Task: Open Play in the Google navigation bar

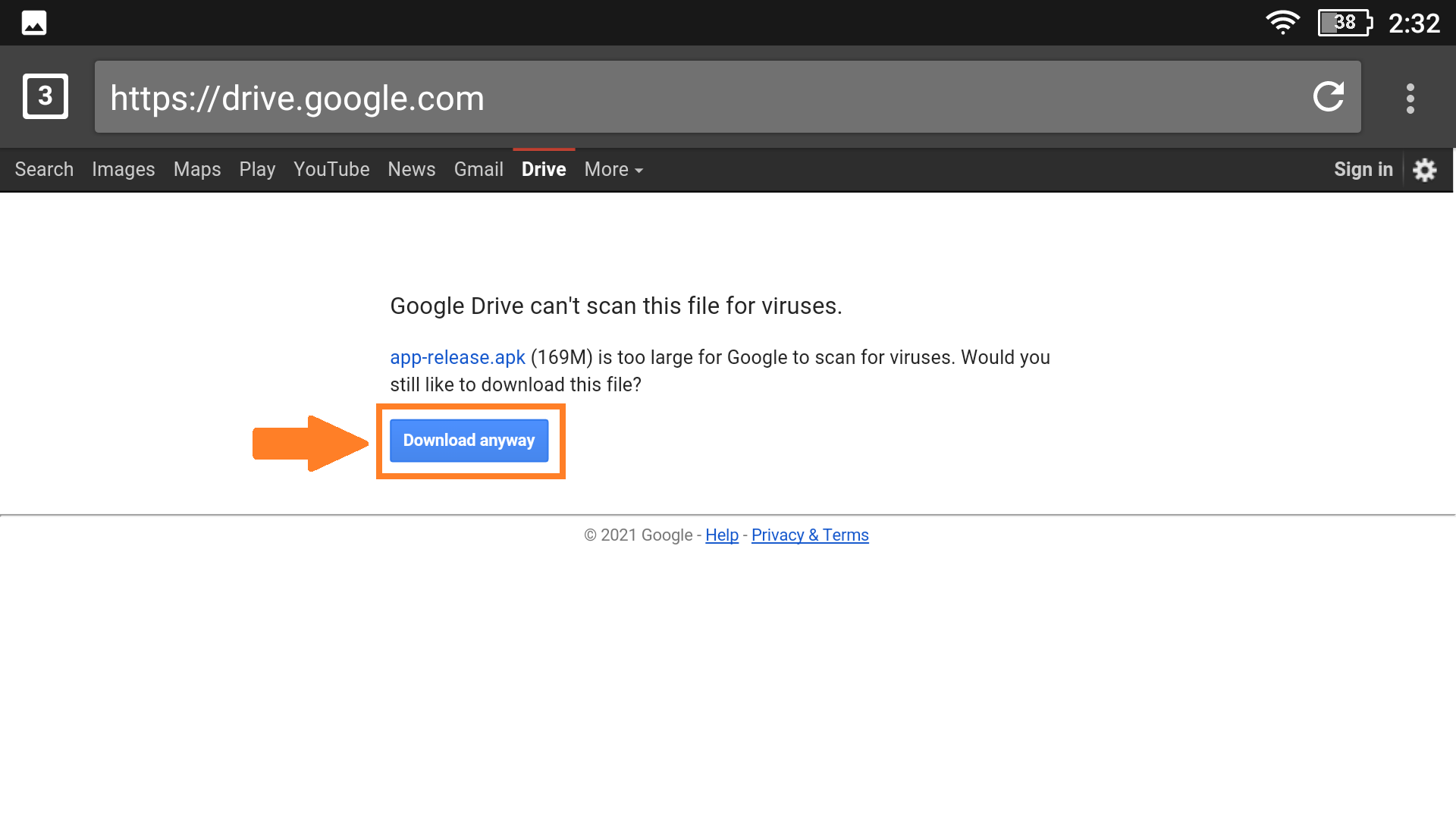Action: click(257, 169)
